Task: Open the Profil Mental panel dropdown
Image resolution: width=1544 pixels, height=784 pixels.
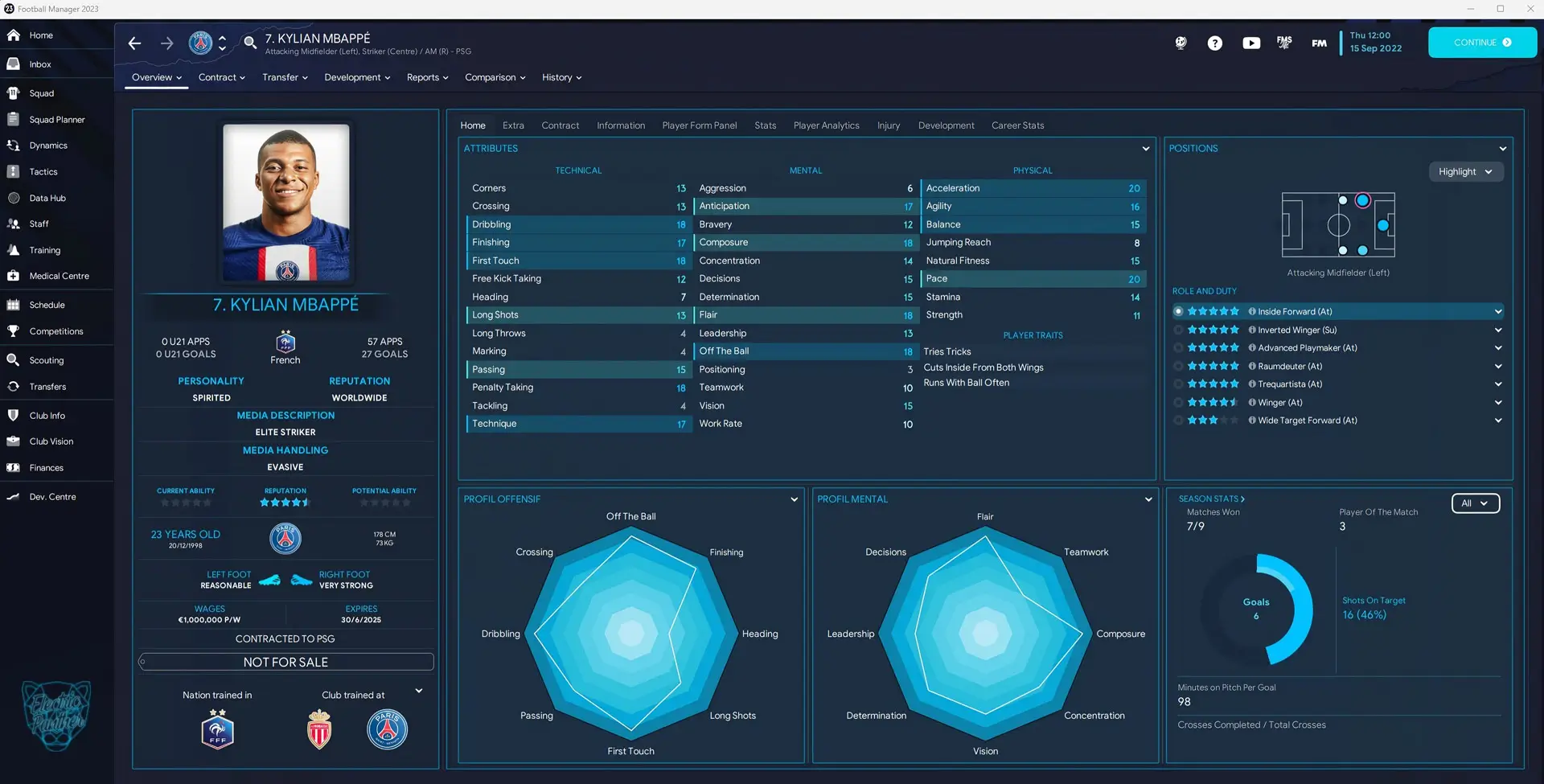Action: point(1148,499)
